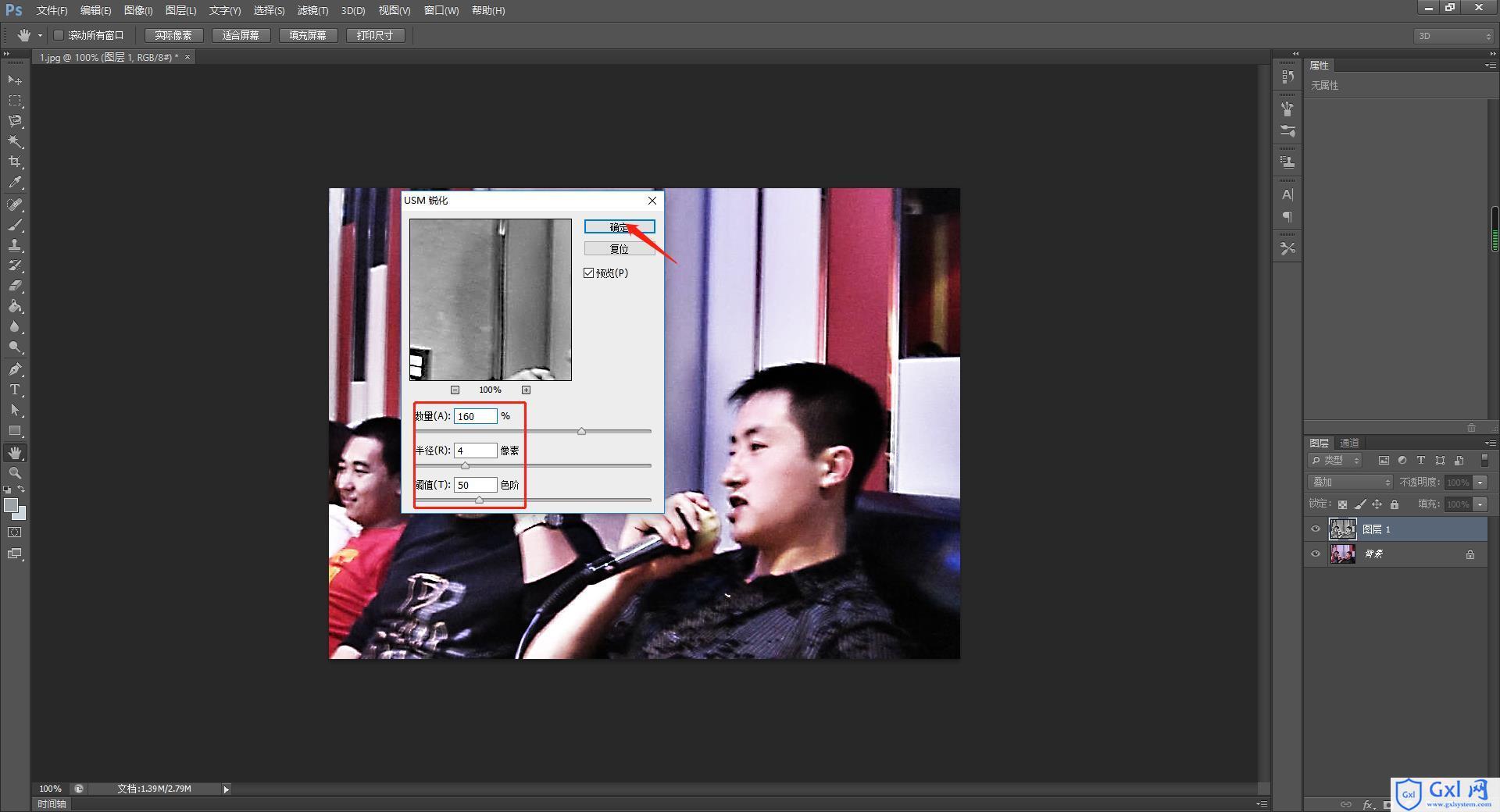Filter layers by type layer icon

click(1421, 461)
